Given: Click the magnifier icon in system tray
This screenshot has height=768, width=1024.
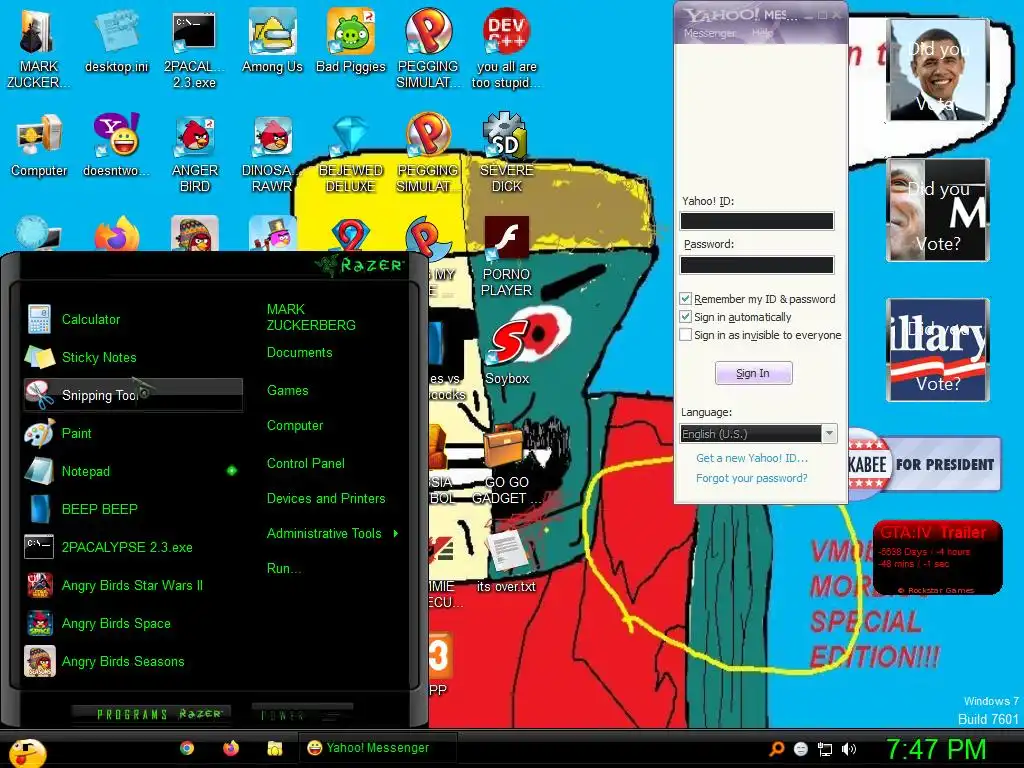Looking at the screenshot, I should 776,749.
